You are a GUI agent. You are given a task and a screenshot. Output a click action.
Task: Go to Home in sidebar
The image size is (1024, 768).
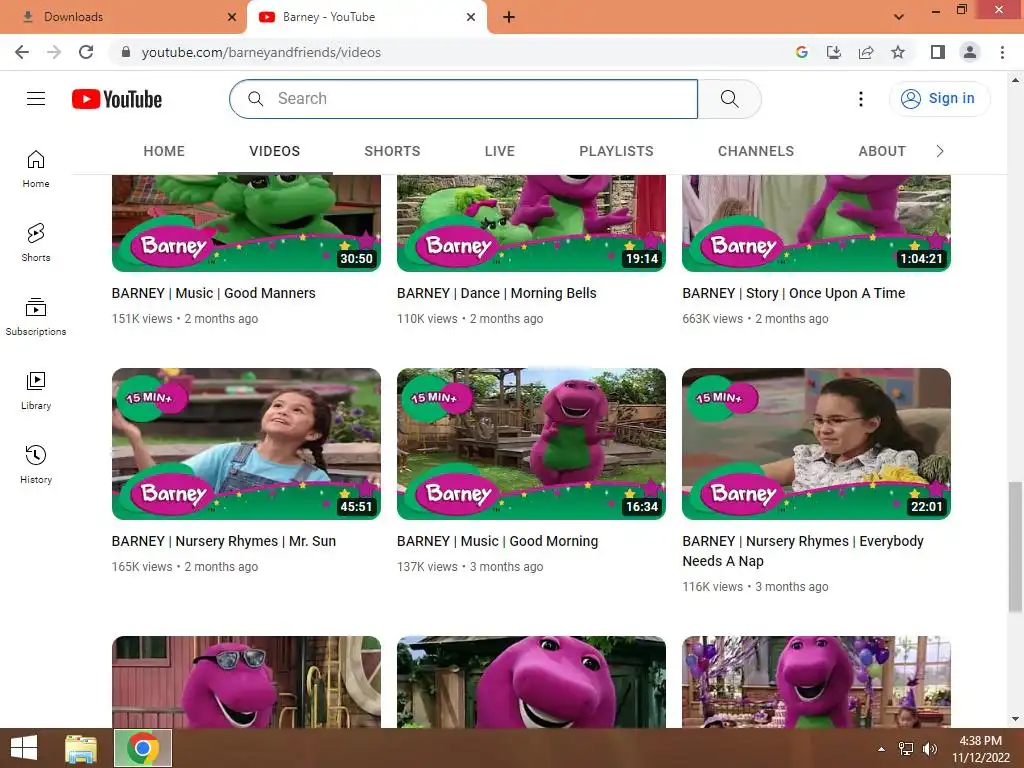tap(36, 168)
